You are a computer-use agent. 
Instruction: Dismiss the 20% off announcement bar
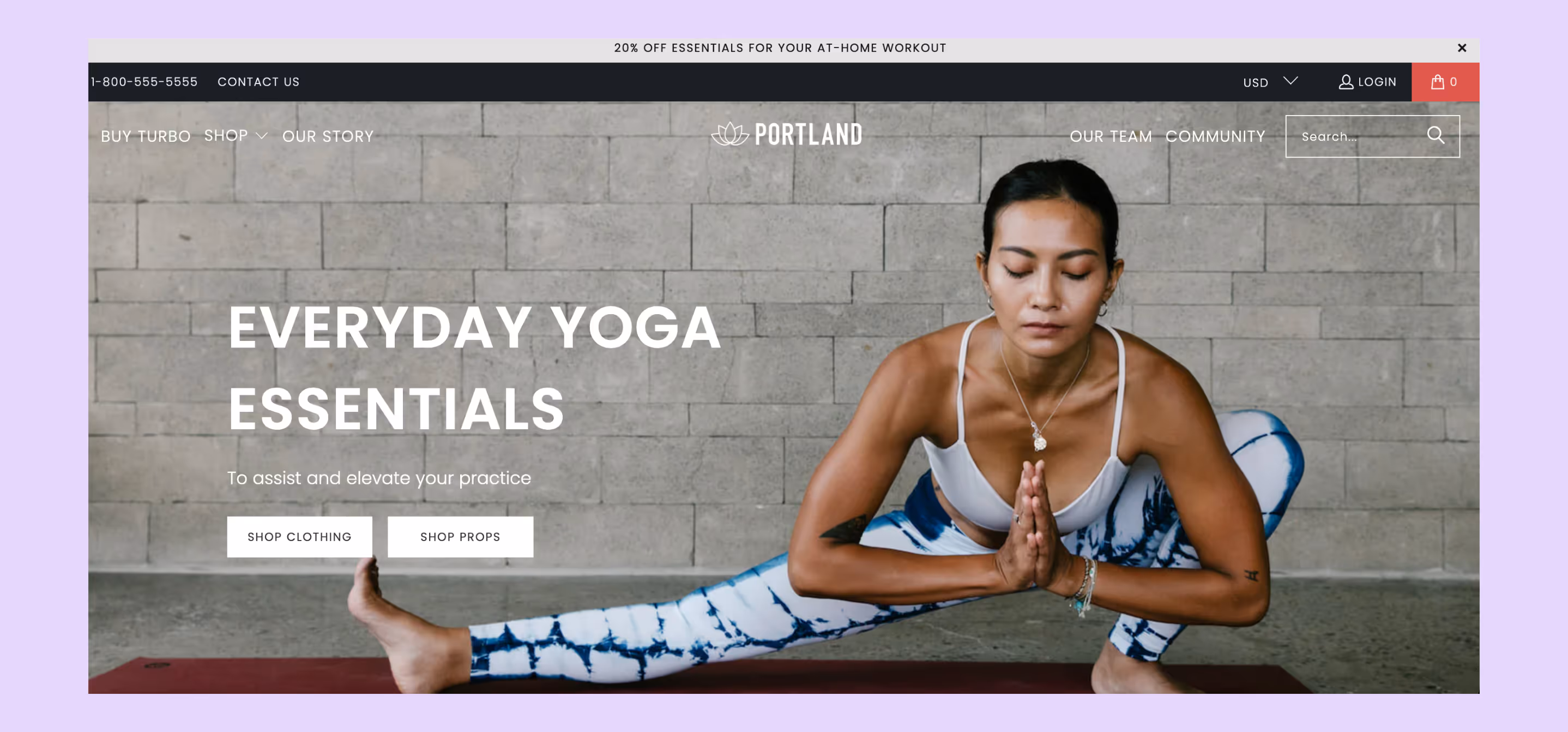pos(1462,48)
